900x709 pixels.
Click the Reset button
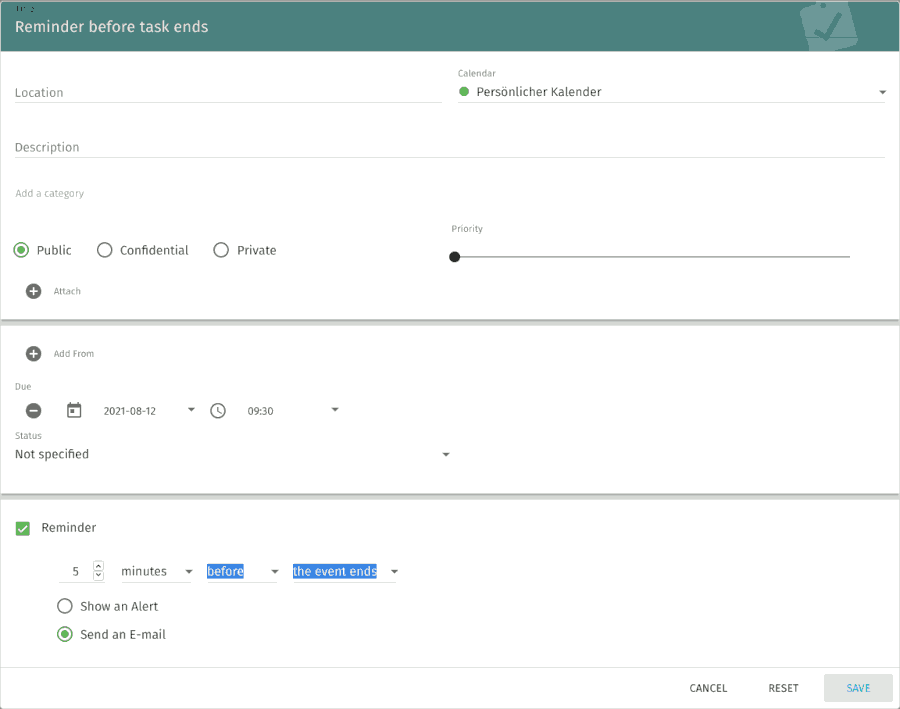tap(783, 688)
